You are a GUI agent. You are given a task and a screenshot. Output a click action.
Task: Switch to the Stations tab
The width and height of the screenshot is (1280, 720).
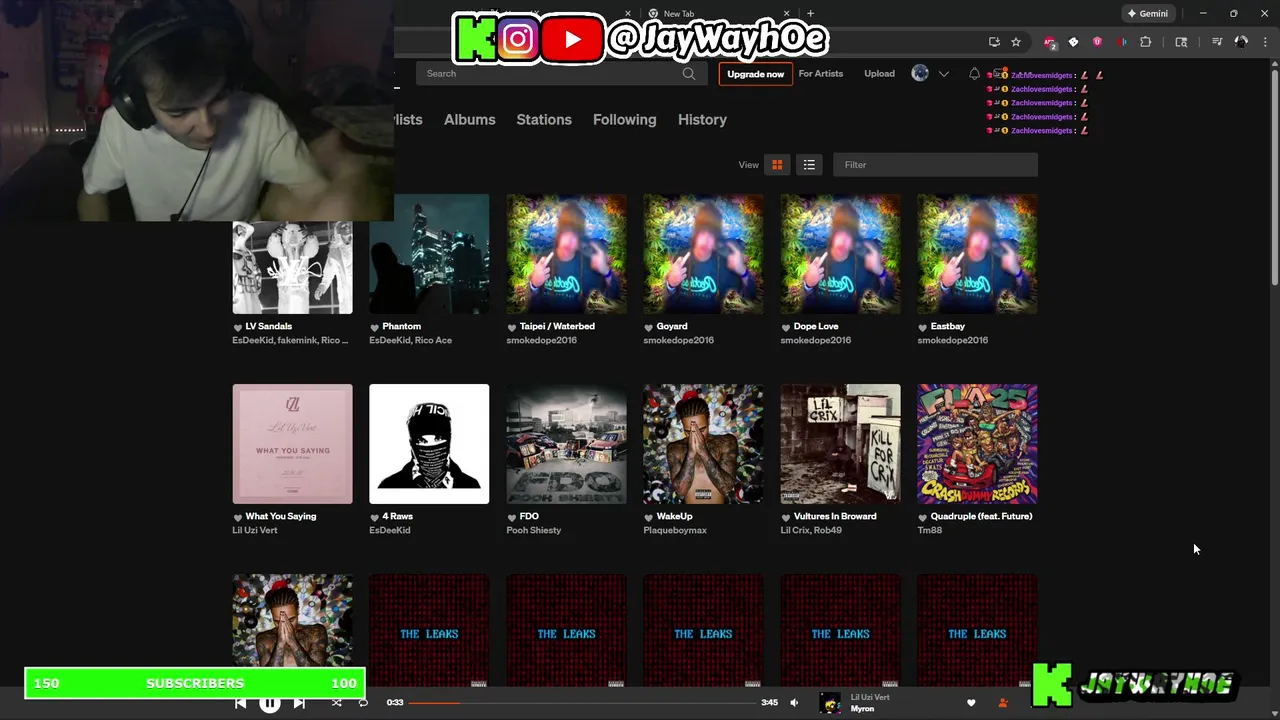point(544,119)
